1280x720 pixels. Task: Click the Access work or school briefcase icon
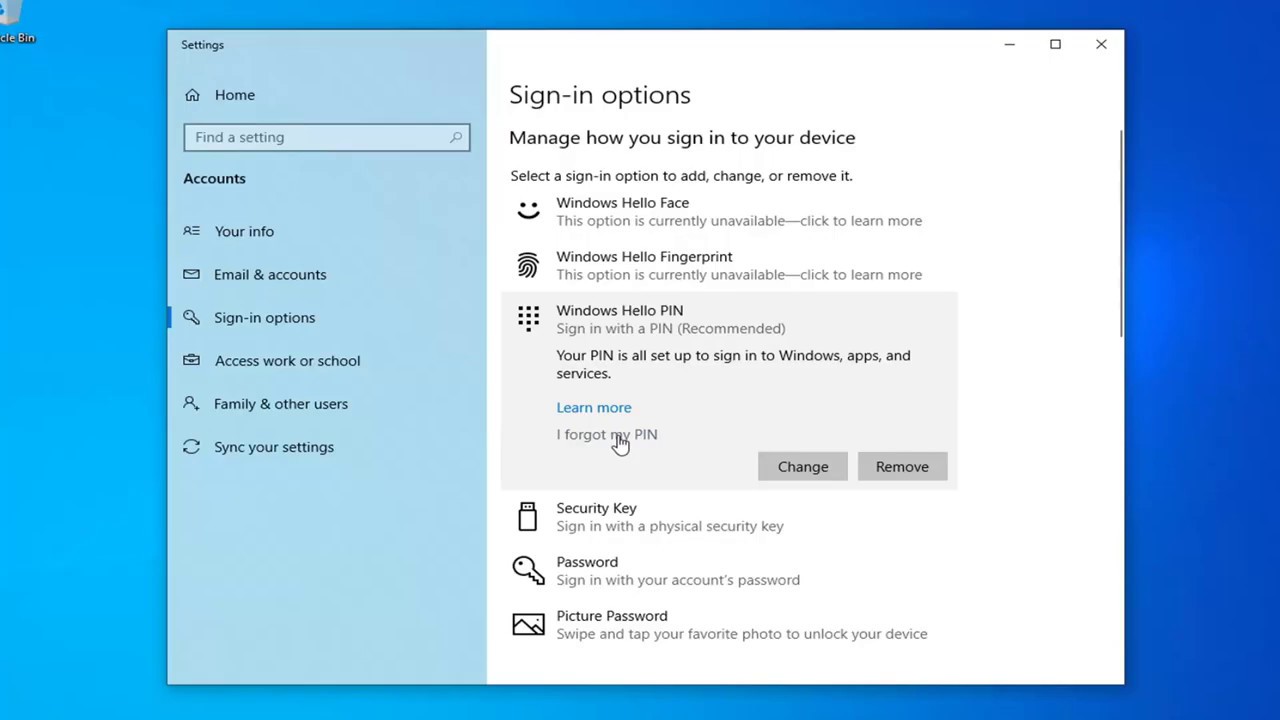(191, 360)
